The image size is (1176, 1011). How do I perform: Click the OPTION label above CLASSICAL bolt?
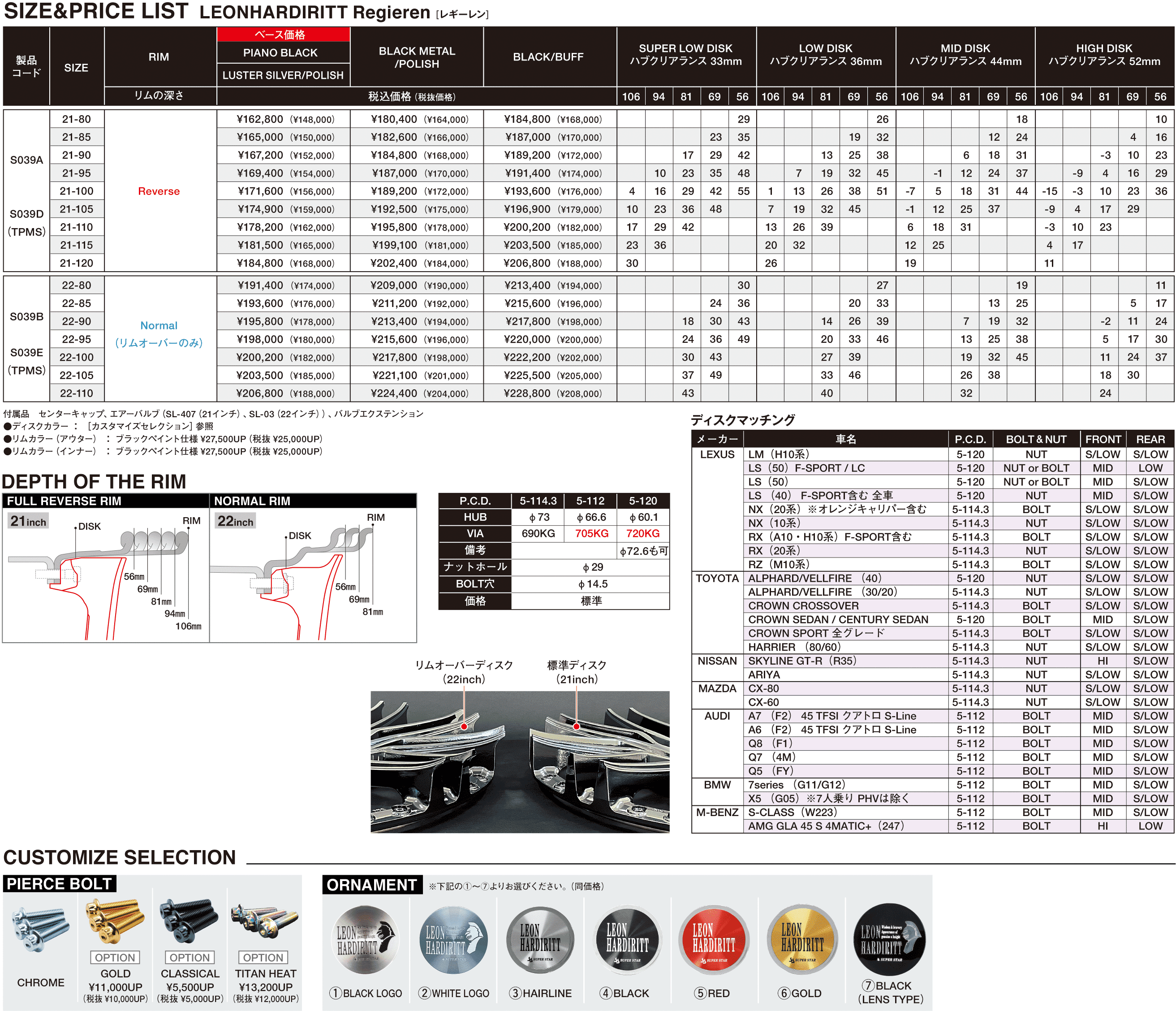[x=190, y=958]
